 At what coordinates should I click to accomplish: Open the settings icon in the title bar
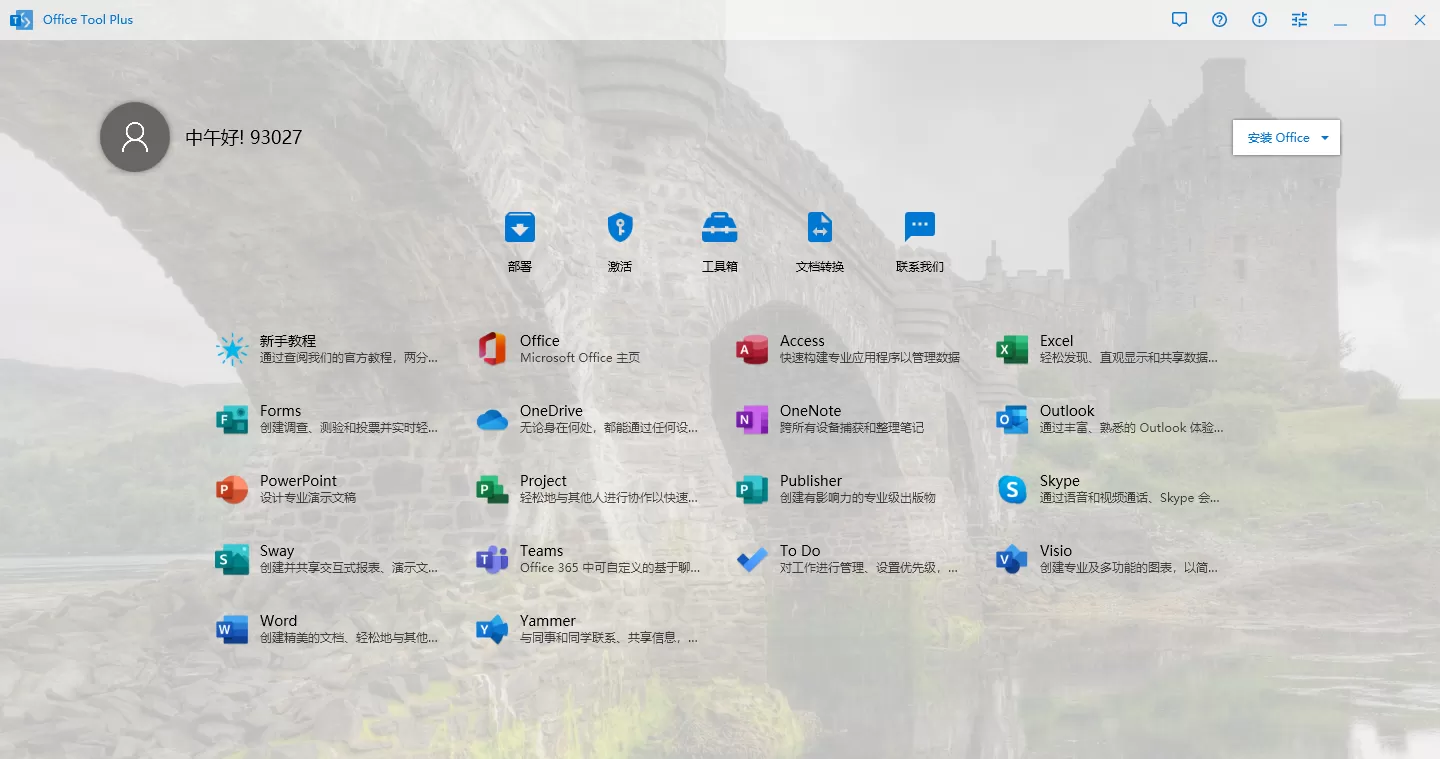coord(1299,19)
